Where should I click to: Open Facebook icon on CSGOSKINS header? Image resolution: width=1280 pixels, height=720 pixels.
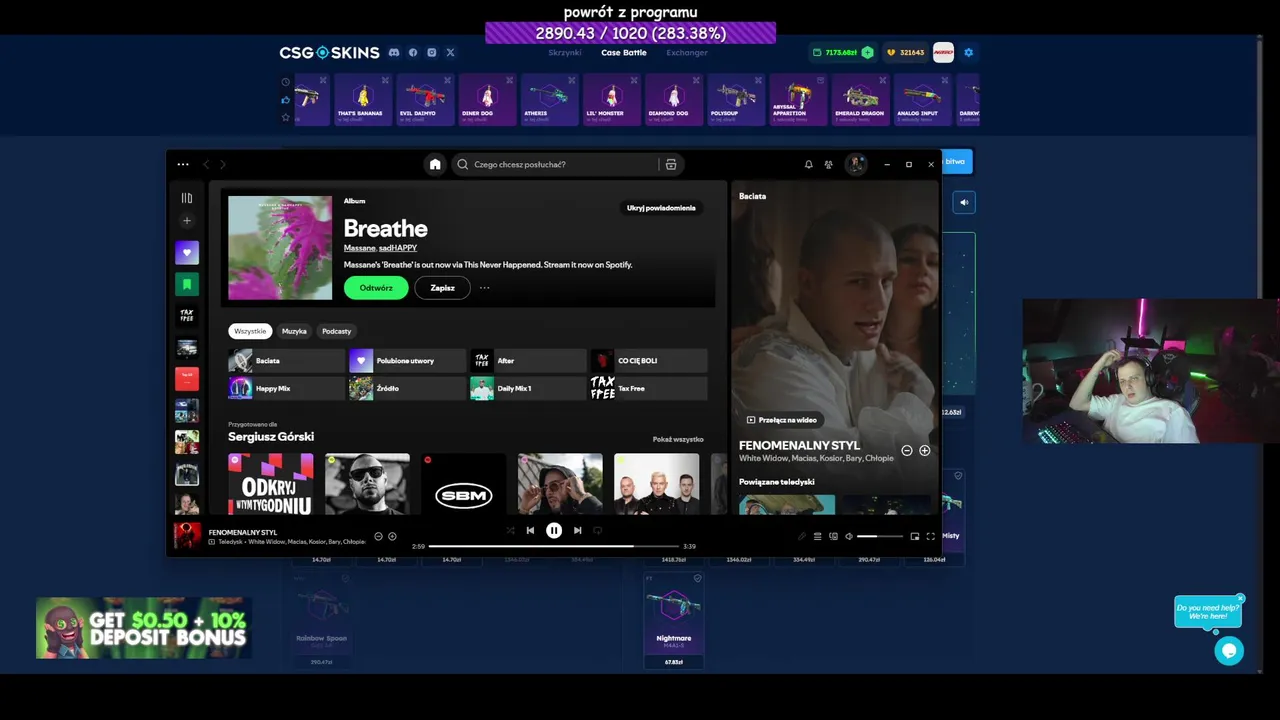point(413,52)
